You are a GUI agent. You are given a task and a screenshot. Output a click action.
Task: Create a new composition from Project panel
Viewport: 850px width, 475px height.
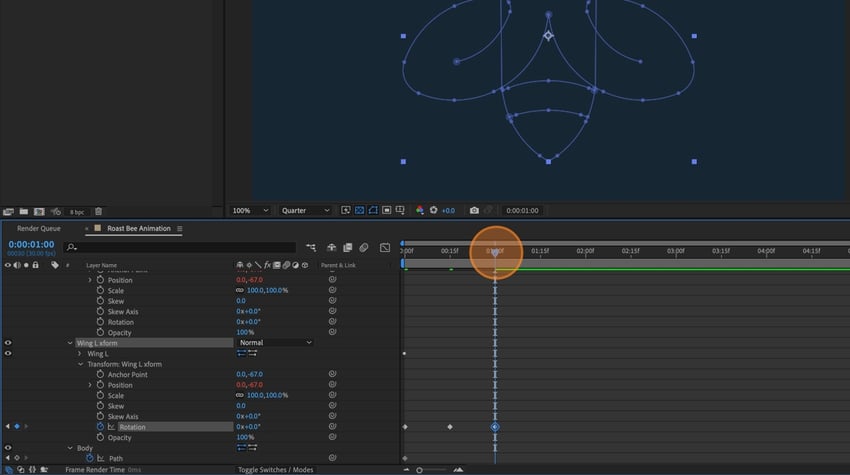(39, 211)
